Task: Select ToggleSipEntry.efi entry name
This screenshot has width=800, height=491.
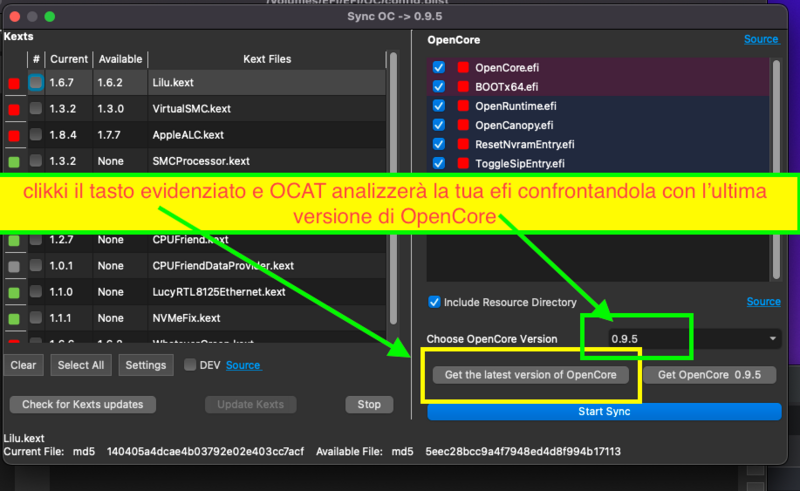Action: pyautogui.click(x=520, y=163)
